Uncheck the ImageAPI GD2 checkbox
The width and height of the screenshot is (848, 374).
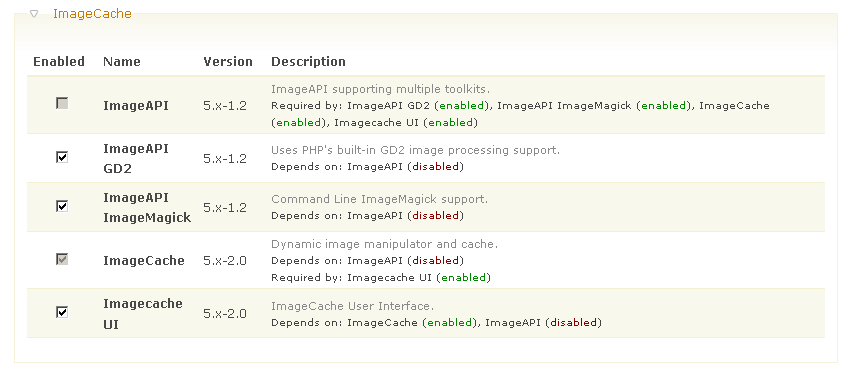pyautogui.click(x=62, y=157)
